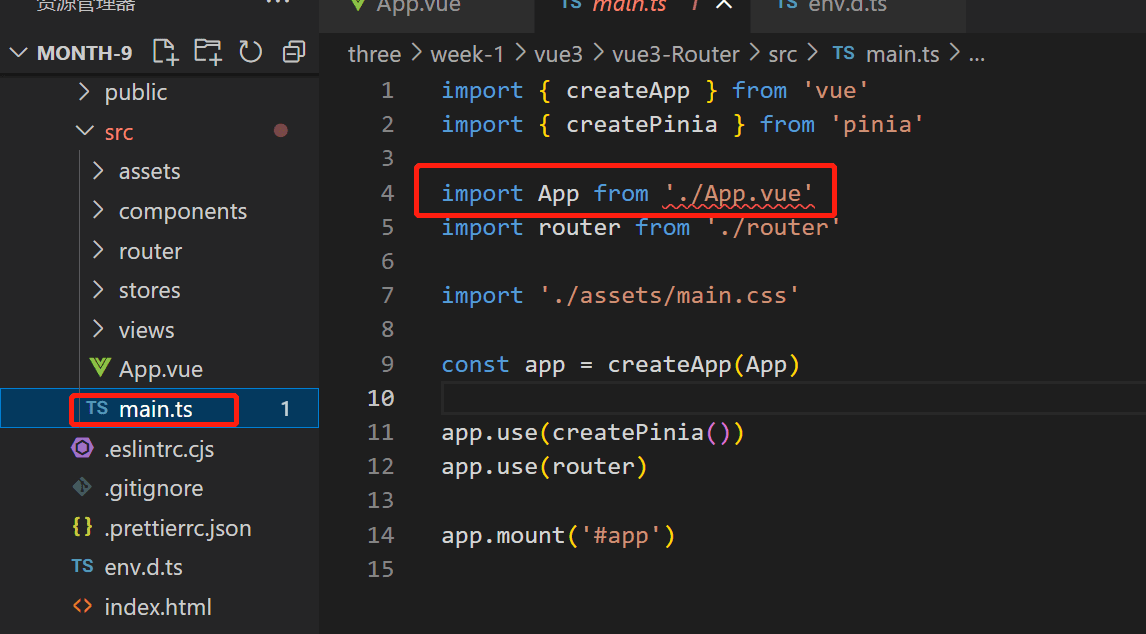Click the .eslintrc.cjs file icon in tree
The height and width of the screenshot is (634, 1146).
83,449
